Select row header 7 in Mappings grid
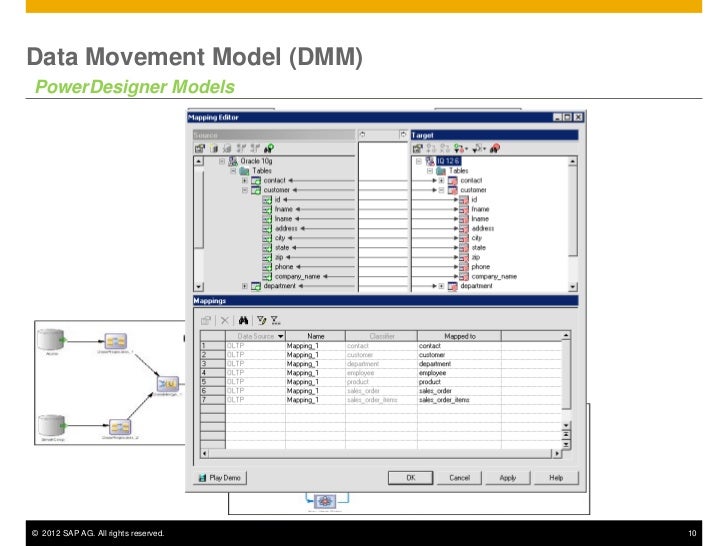Viewport: 728px width, 546px height. [213, 400]
